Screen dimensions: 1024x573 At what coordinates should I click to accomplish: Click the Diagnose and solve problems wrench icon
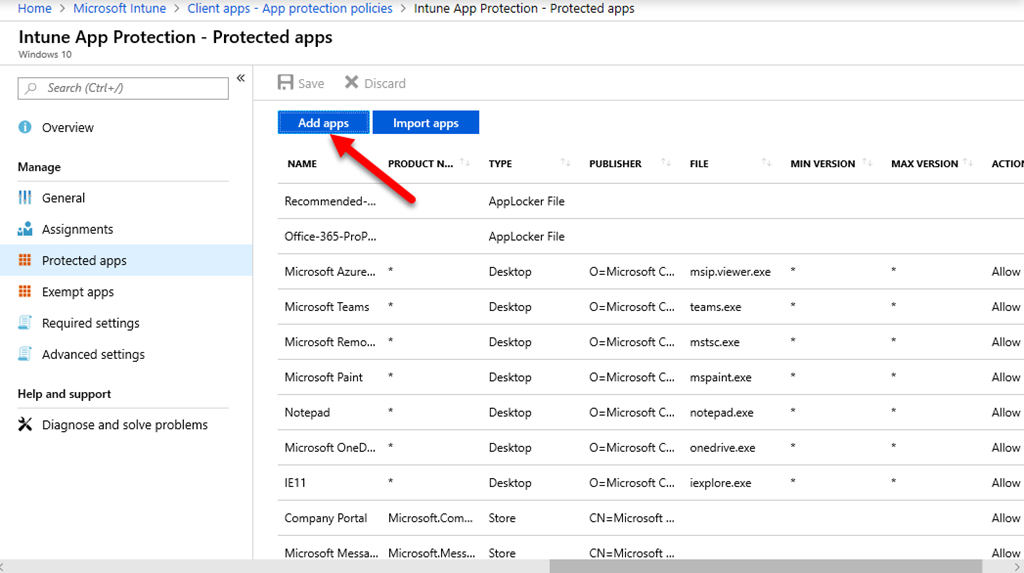point(25,425)
